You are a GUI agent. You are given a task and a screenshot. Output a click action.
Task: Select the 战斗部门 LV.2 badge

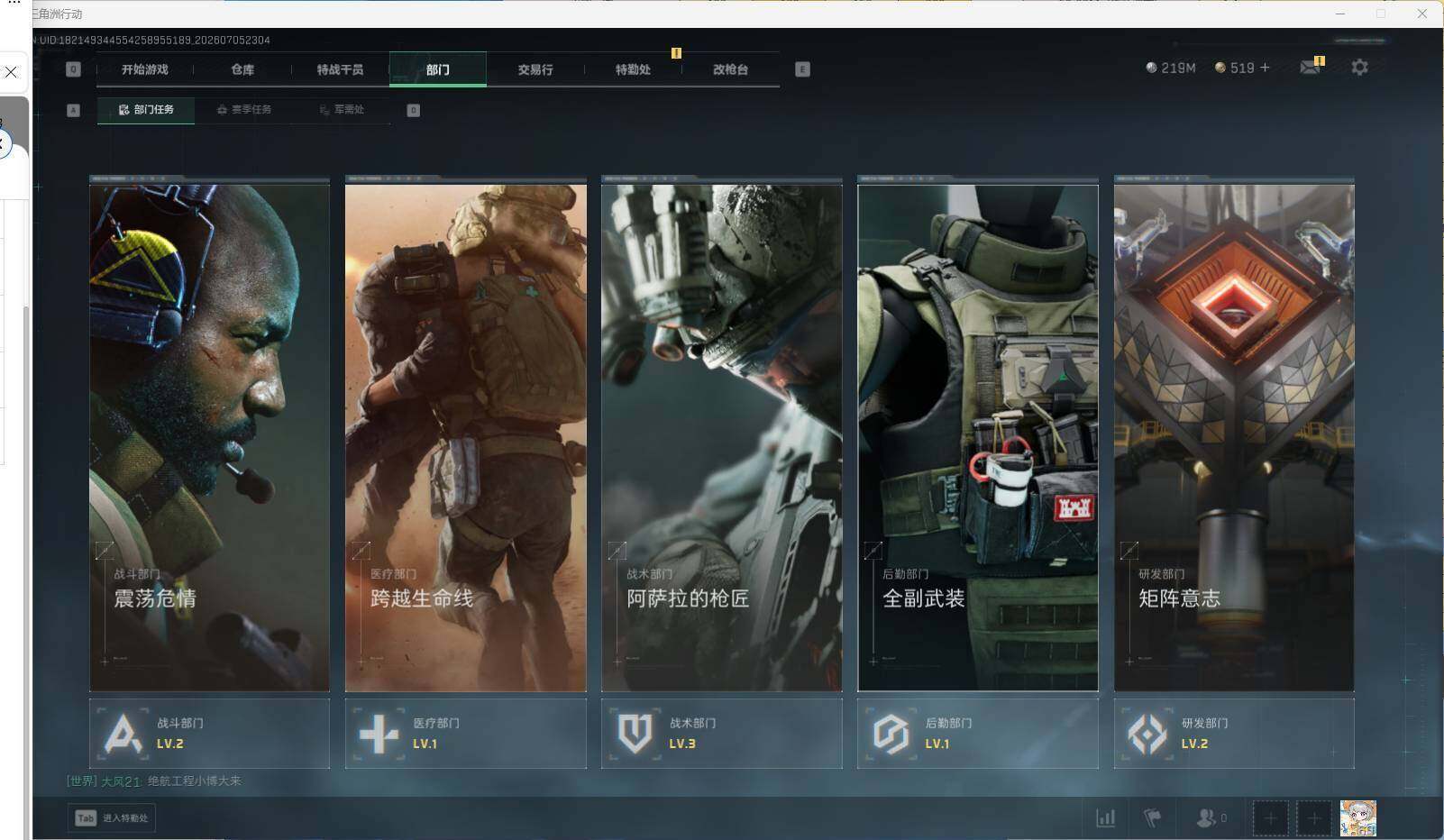209,734
